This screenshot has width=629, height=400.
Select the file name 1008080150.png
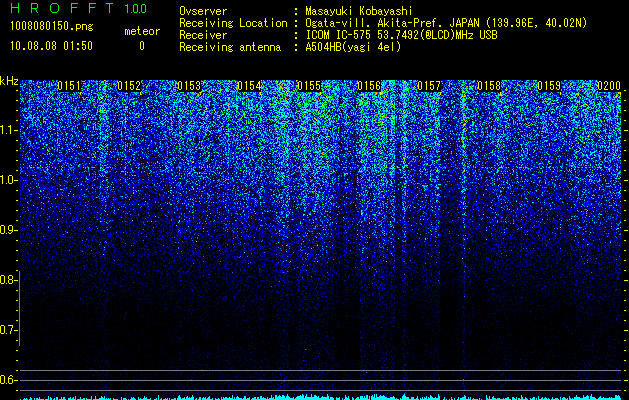pyautogui.click(x=52, y=26)
